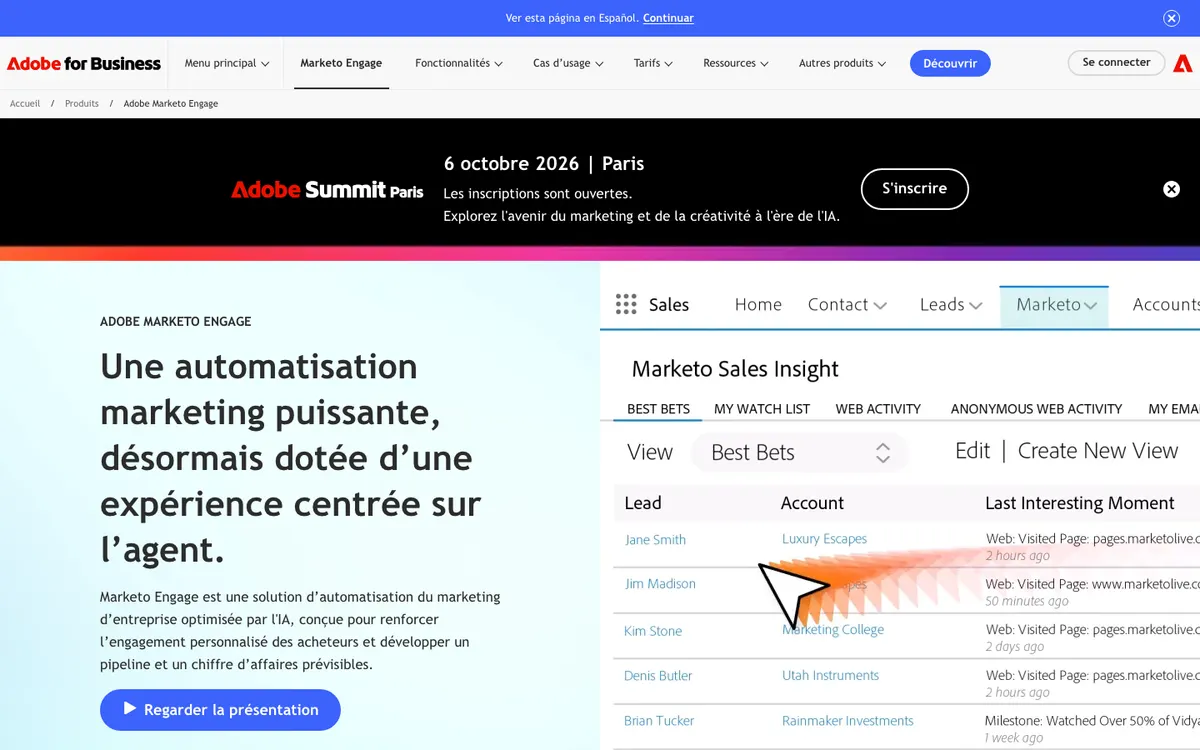
Task: Open the ANONYMOUS WEB ACTIVITY tab
Action: (1036, 409)
